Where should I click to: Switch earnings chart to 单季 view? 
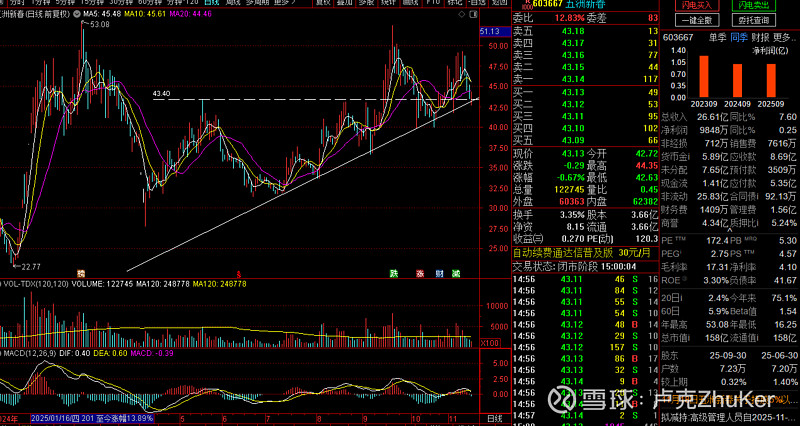tap(717, 37)
